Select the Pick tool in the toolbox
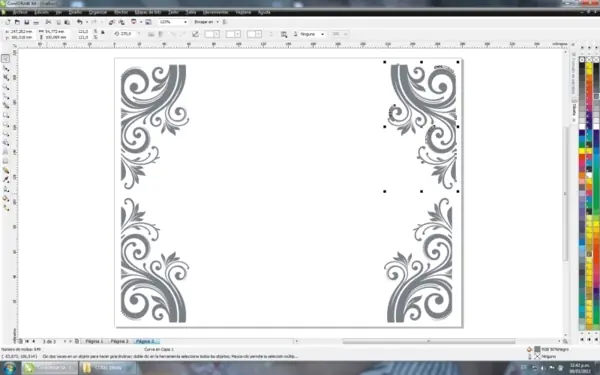Image resolution: width=600 pixels, height=375 pixels. 5,59
